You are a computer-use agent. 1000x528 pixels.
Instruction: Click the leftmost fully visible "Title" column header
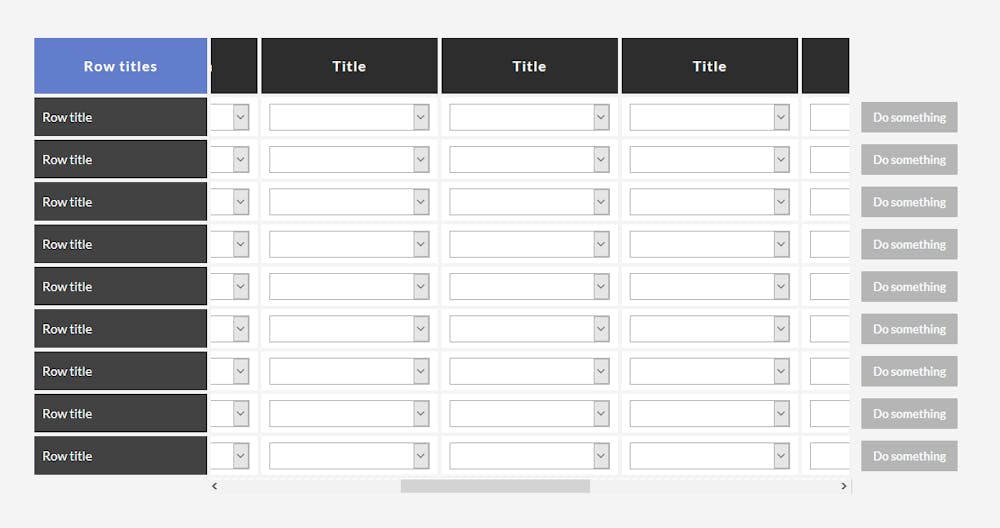pyautogui.click(x=349, y=66)
